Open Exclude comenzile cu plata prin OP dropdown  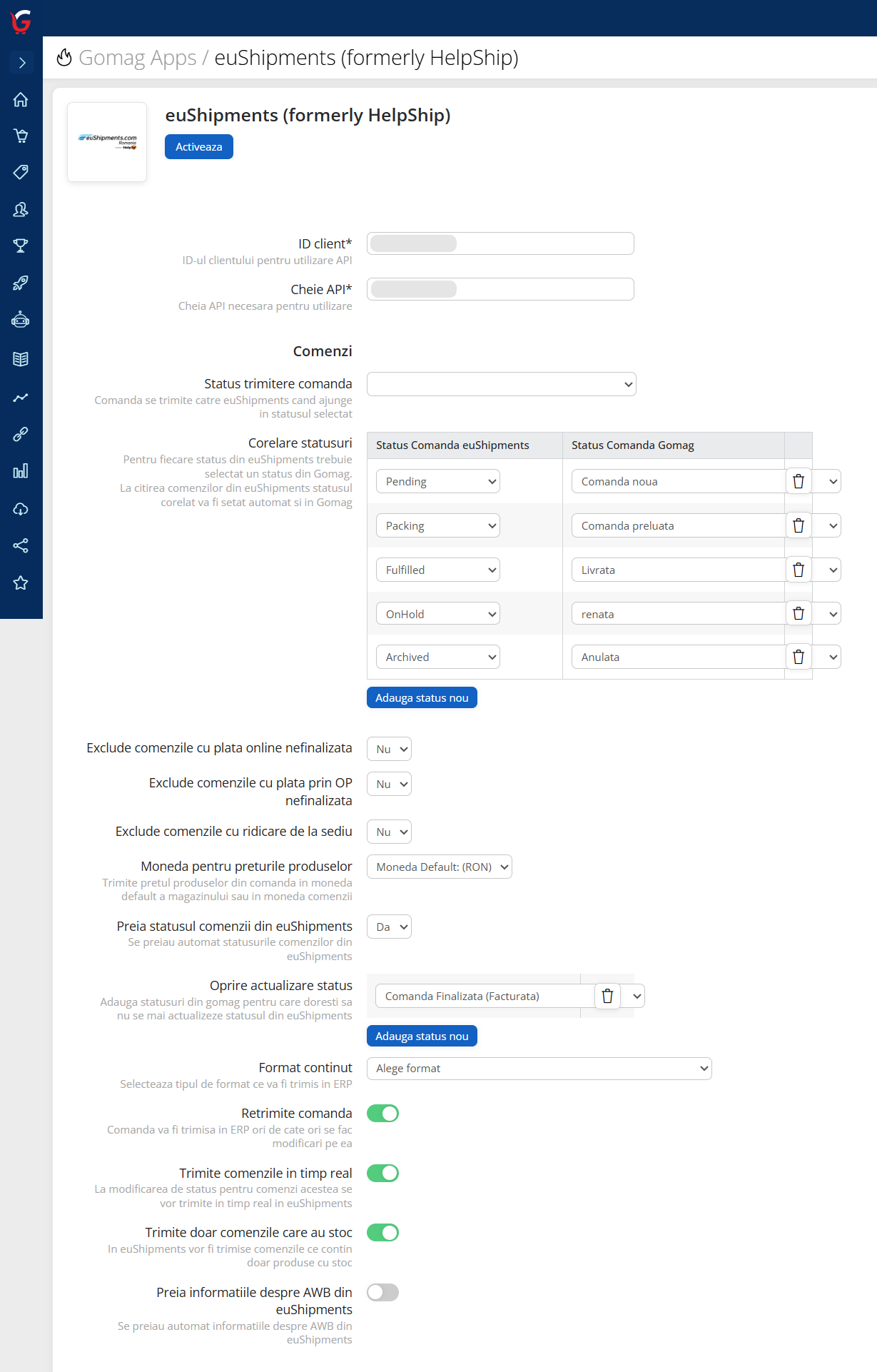tap(390, 784)
